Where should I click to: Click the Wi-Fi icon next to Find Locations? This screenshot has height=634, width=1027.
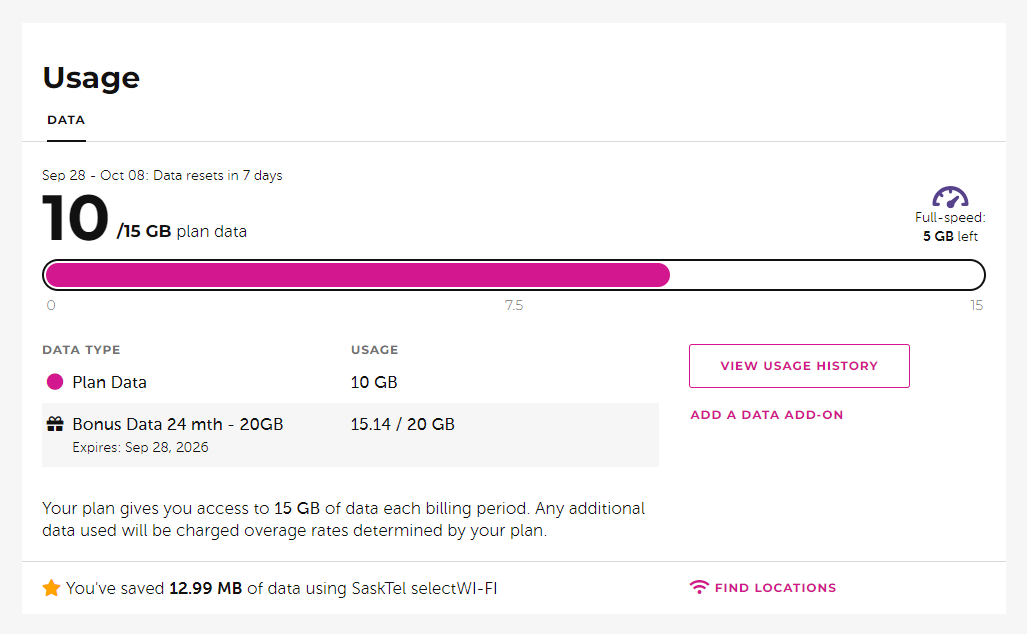[699, 587]
